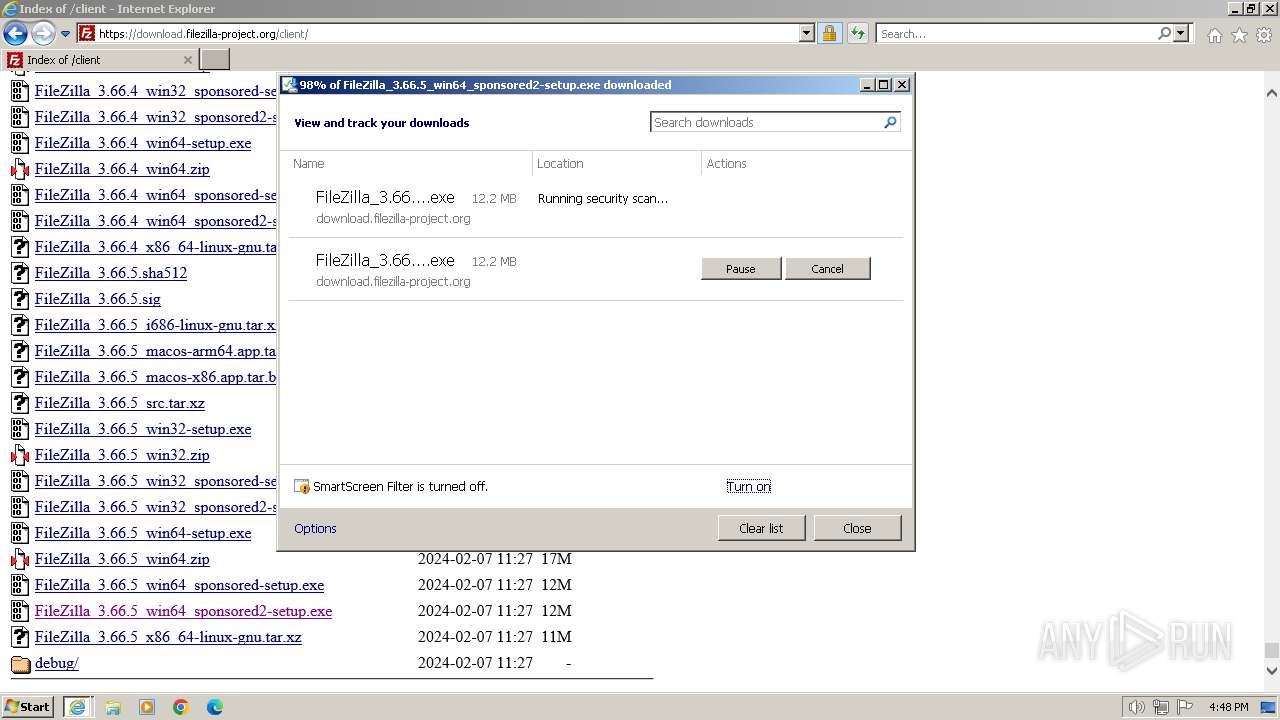This screenshot has width=1280, height=720.
Task: Open FileZilla_3.66.5_win64-setup.exe link
Action: (x=143, y=533)
